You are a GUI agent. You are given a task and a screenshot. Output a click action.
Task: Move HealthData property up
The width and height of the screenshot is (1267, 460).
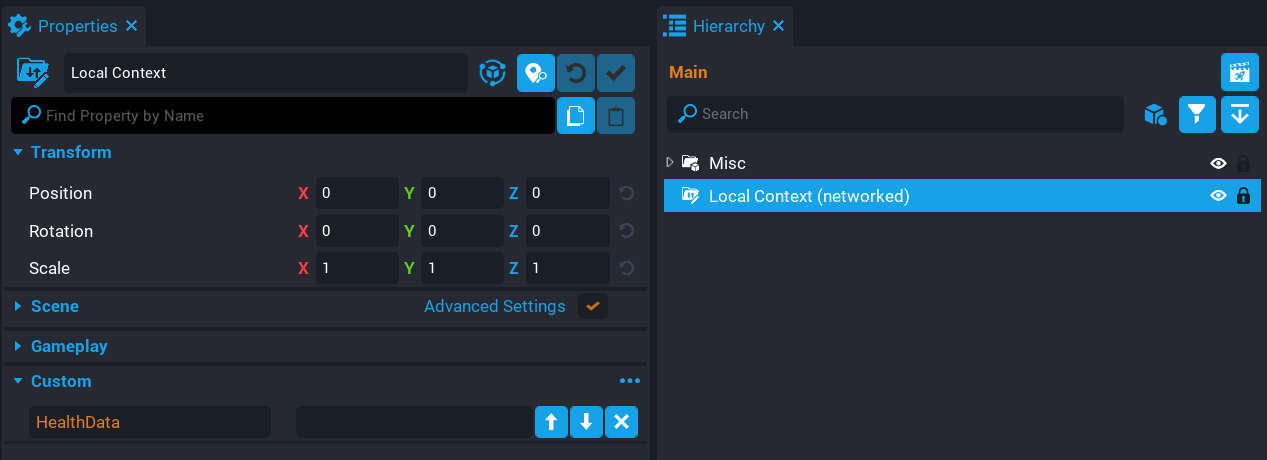551,422
